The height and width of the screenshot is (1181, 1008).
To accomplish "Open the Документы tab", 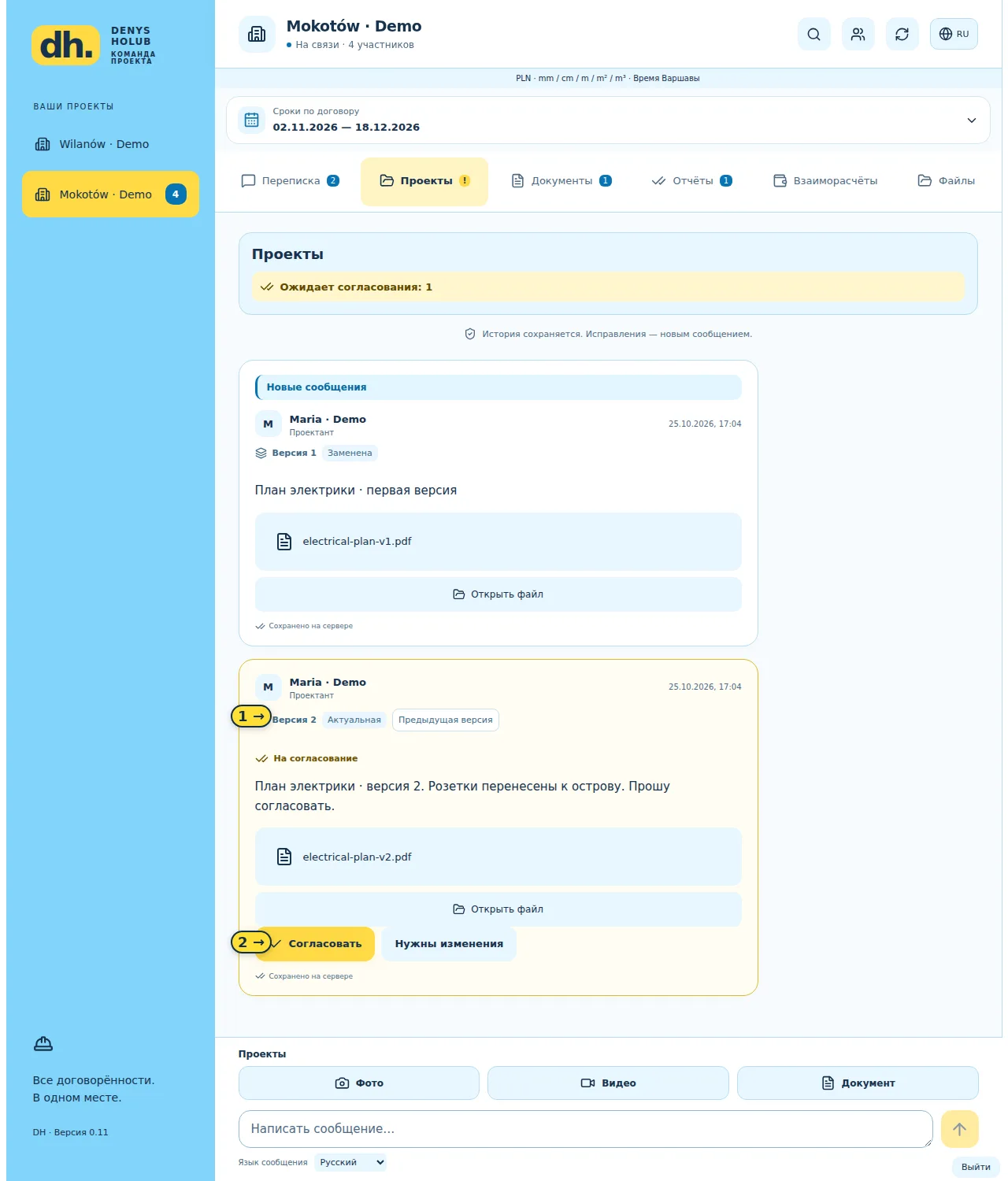I will click(561, 181).
